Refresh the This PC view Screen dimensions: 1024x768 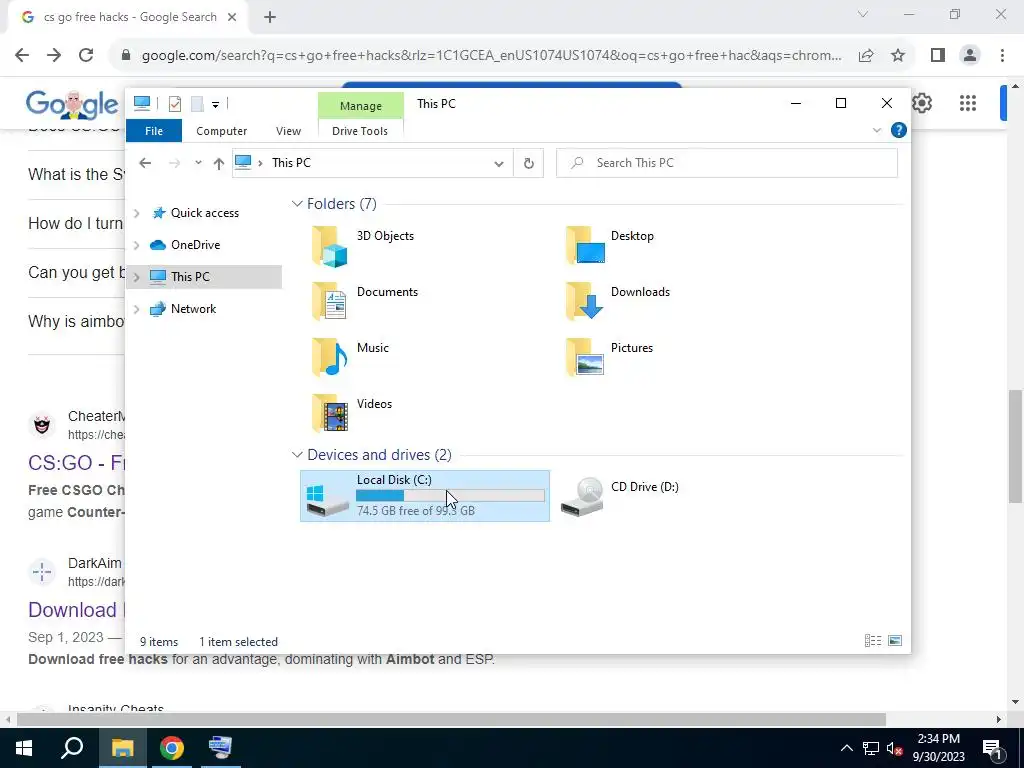coord(528,163)
